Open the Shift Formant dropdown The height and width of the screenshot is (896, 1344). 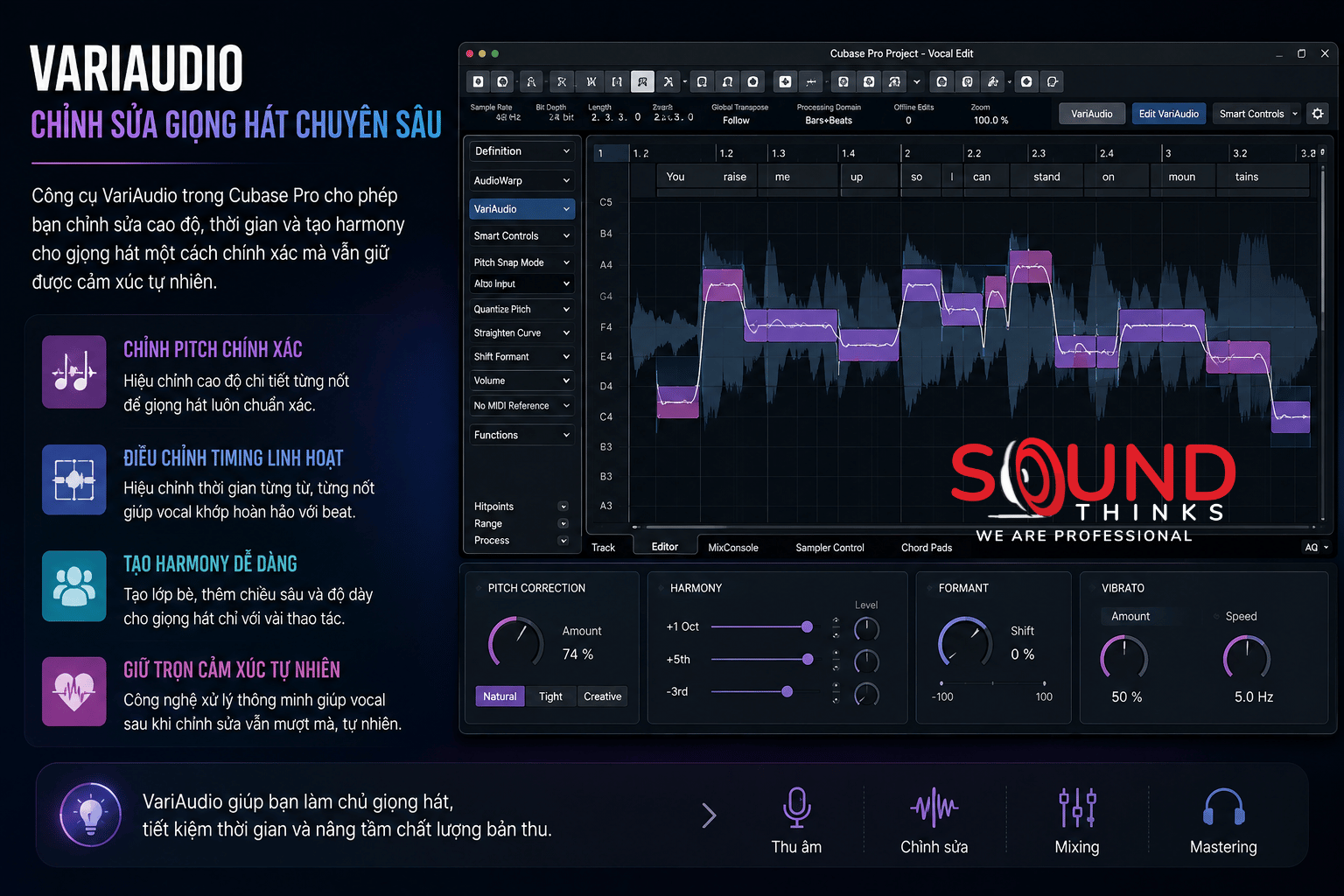522,356
